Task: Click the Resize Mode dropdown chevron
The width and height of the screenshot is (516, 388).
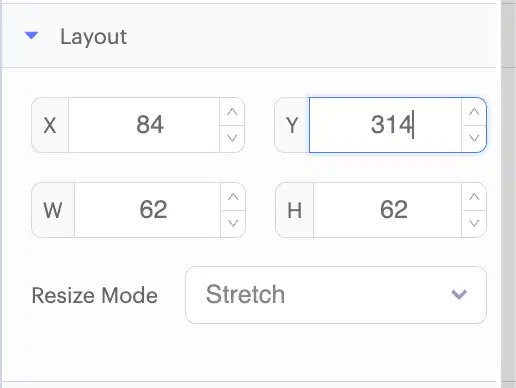Action: click(459, 294)
